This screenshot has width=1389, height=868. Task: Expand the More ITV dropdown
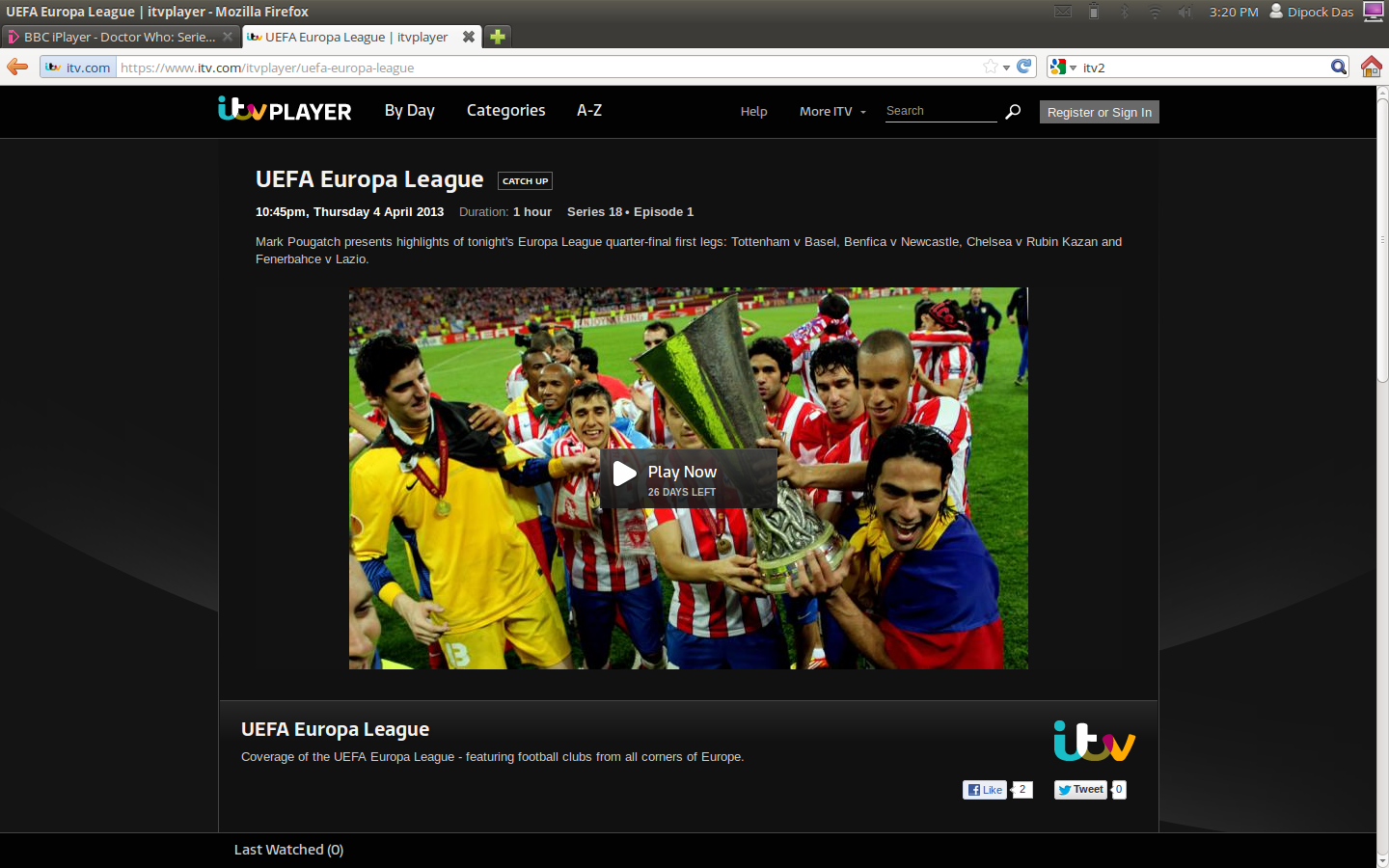pyautogui.click(x=832, y=112)
